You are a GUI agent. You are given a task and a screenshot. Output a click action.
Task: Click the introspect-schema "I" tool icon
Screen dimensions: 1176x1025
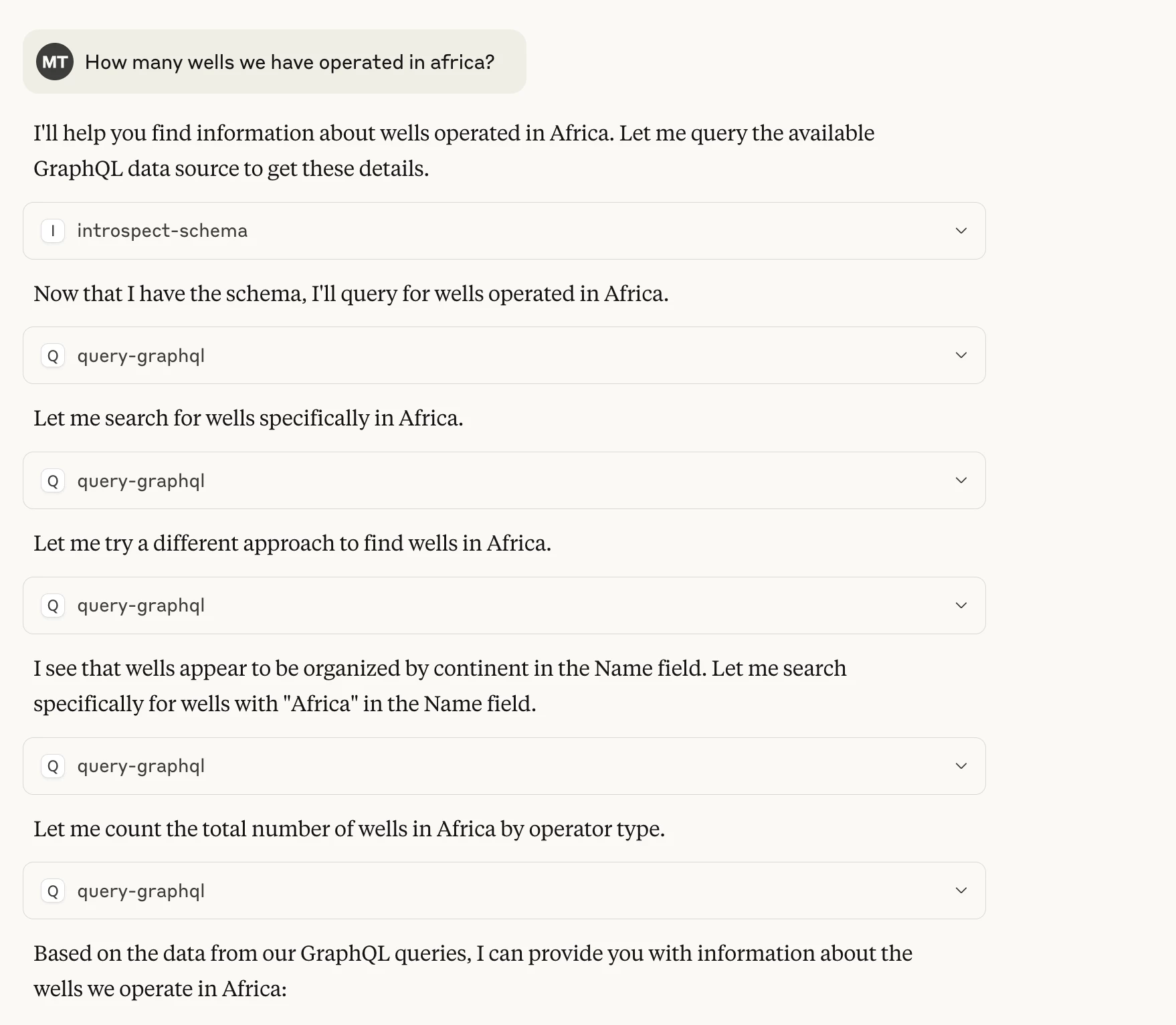click(x=53, y=231)
